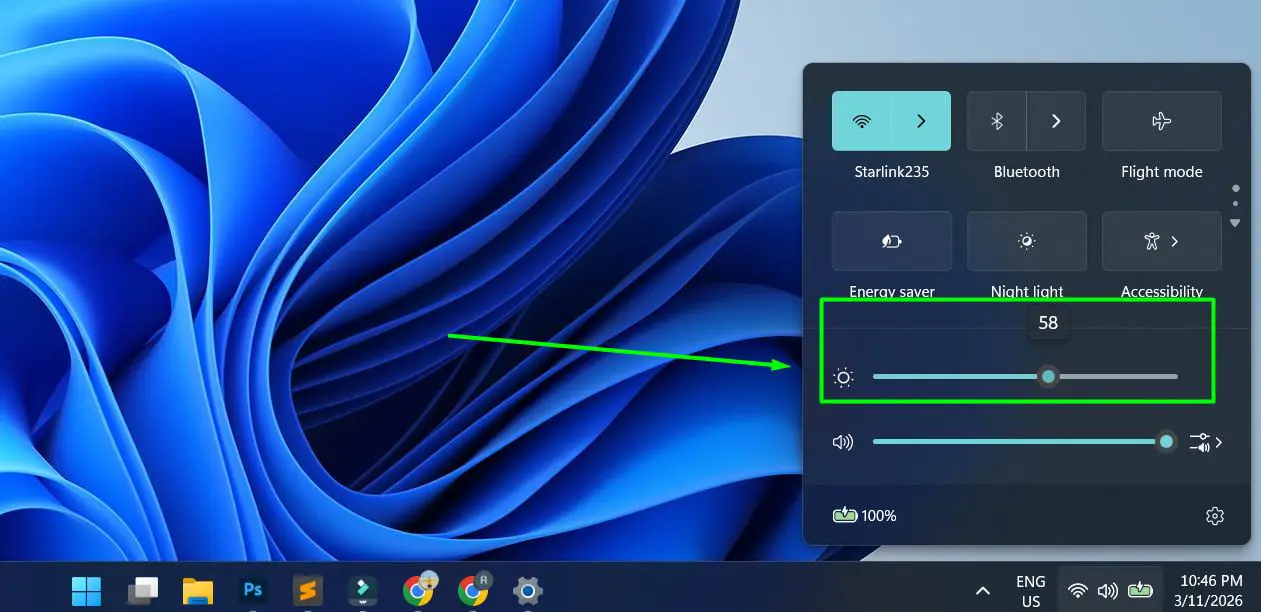The image size is (1261, 612).
Task: Expand the Wi-Fi networks list
Action: [921, 120]
